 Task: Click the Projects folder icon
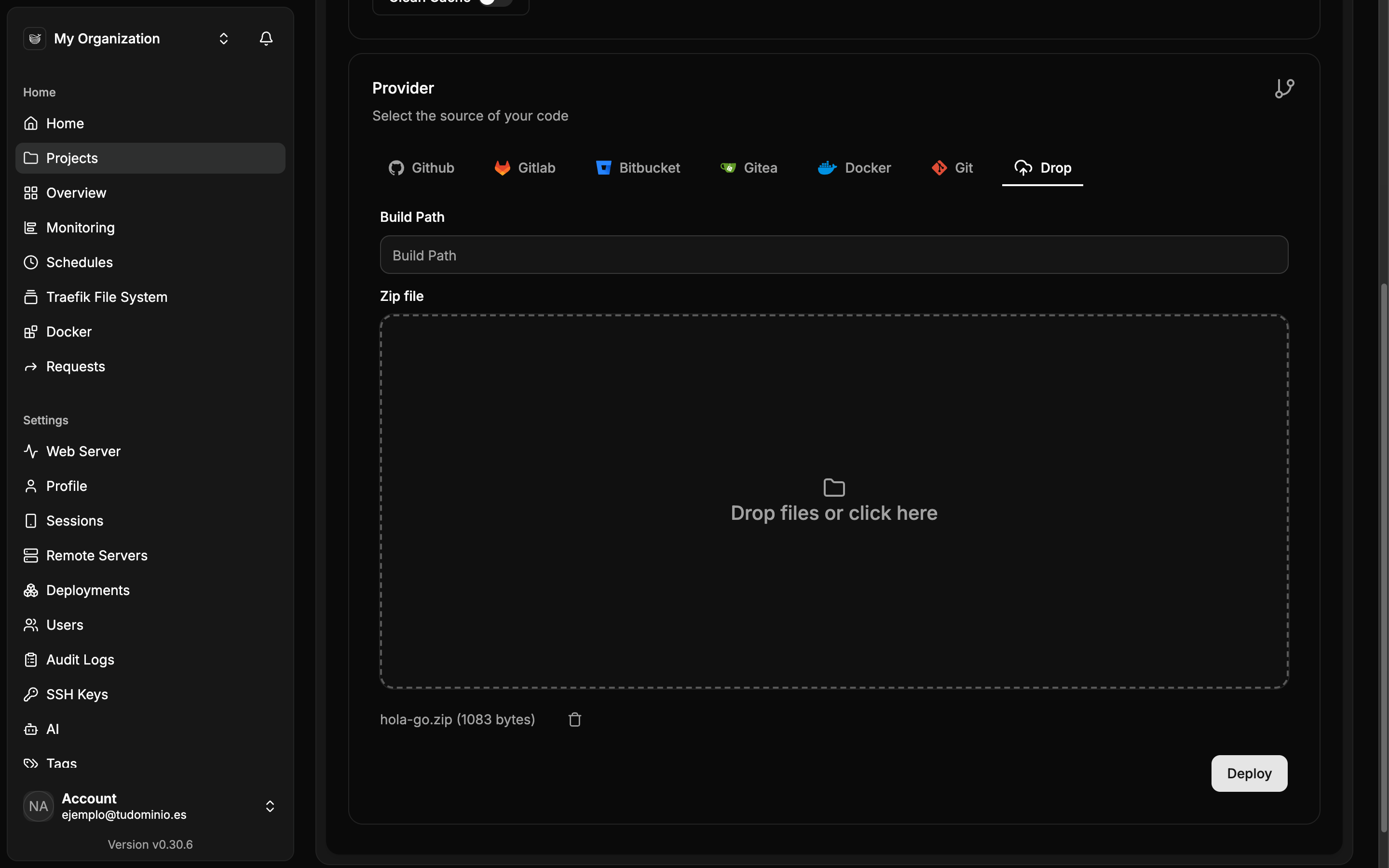31,158
